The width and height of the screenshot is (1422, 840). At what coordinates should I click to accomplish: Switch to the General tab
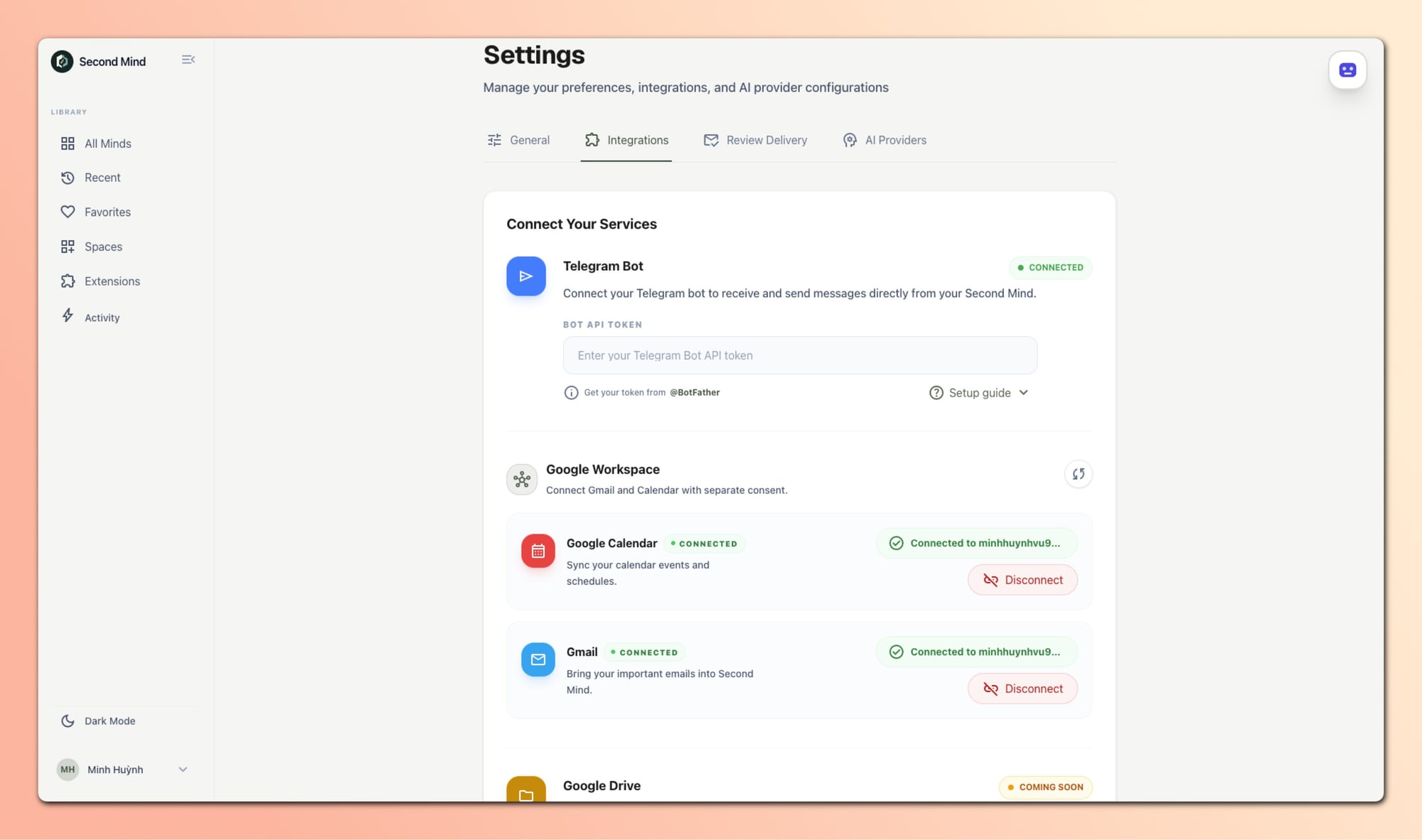(x=518, y=140)
